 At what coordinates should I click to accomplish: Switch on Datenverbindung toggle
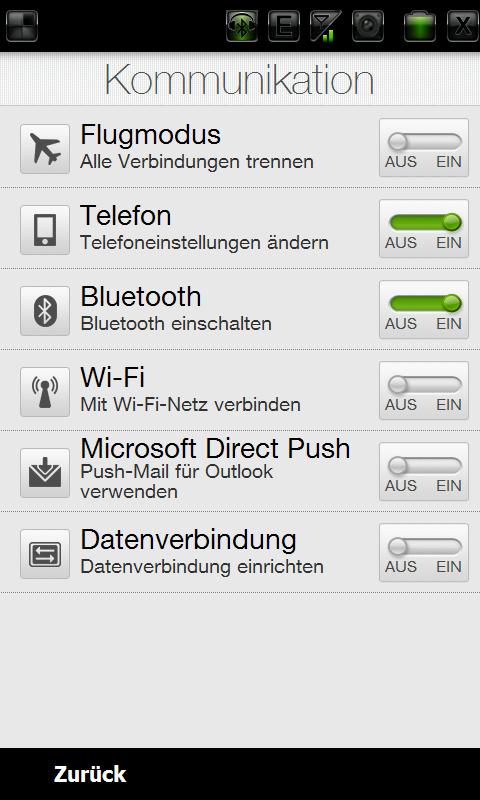[x=424, y=553]
